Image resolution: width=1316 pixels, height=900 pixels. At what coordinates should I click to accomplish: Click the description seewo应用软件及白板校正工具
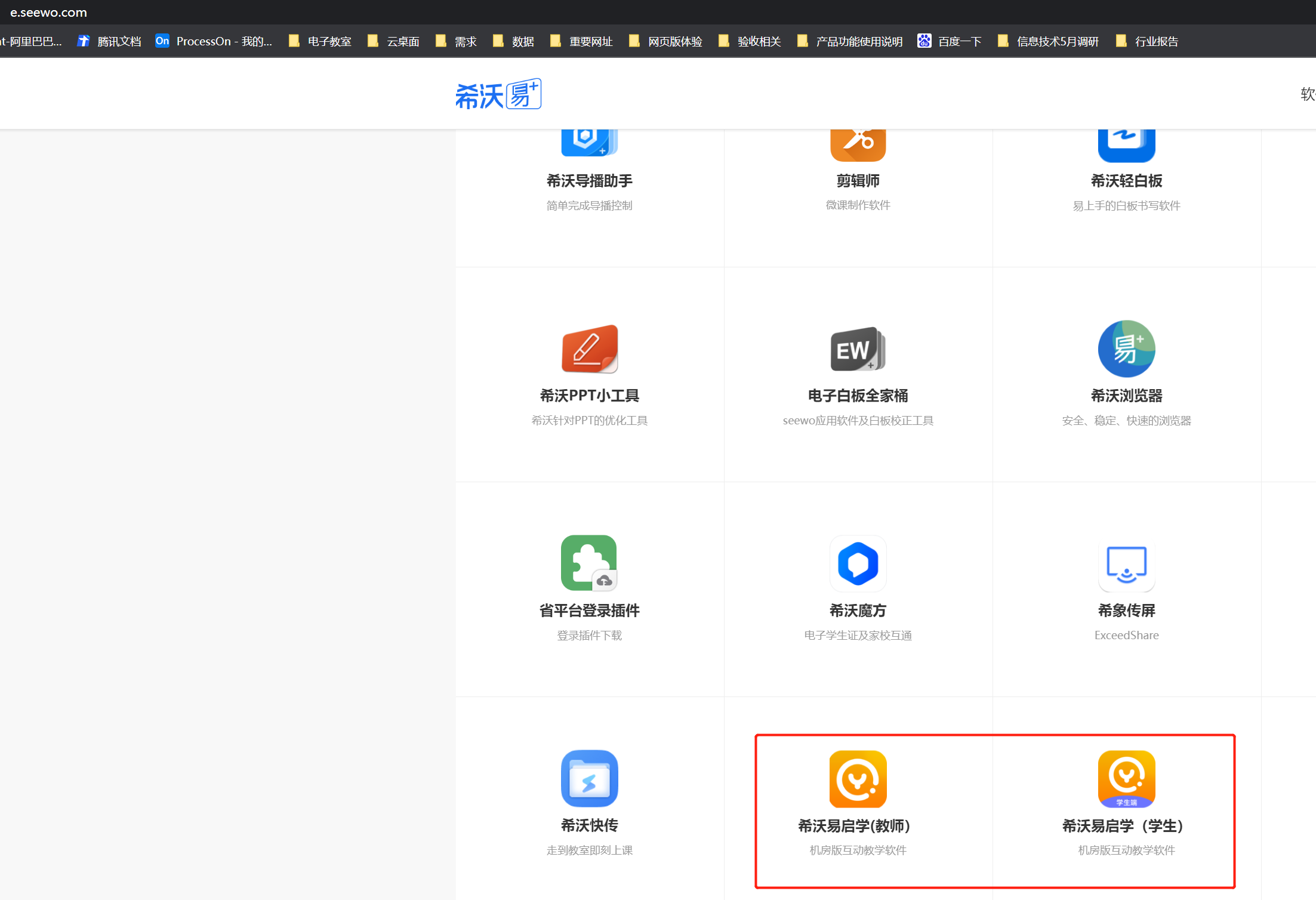click(858, 421)
